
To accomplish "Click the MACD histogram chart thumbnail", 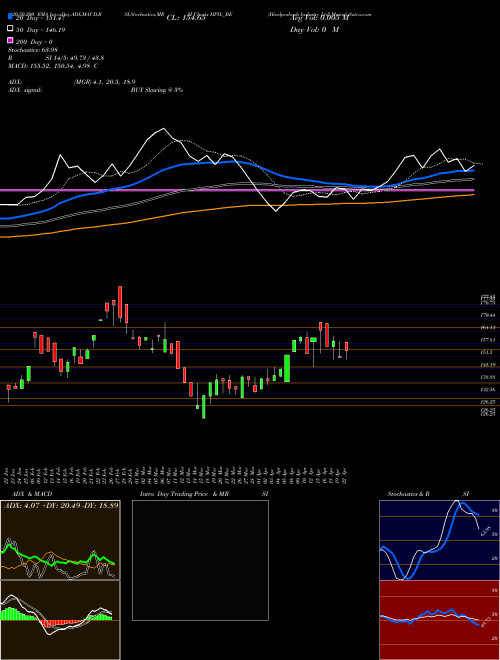I will [60, 620].
